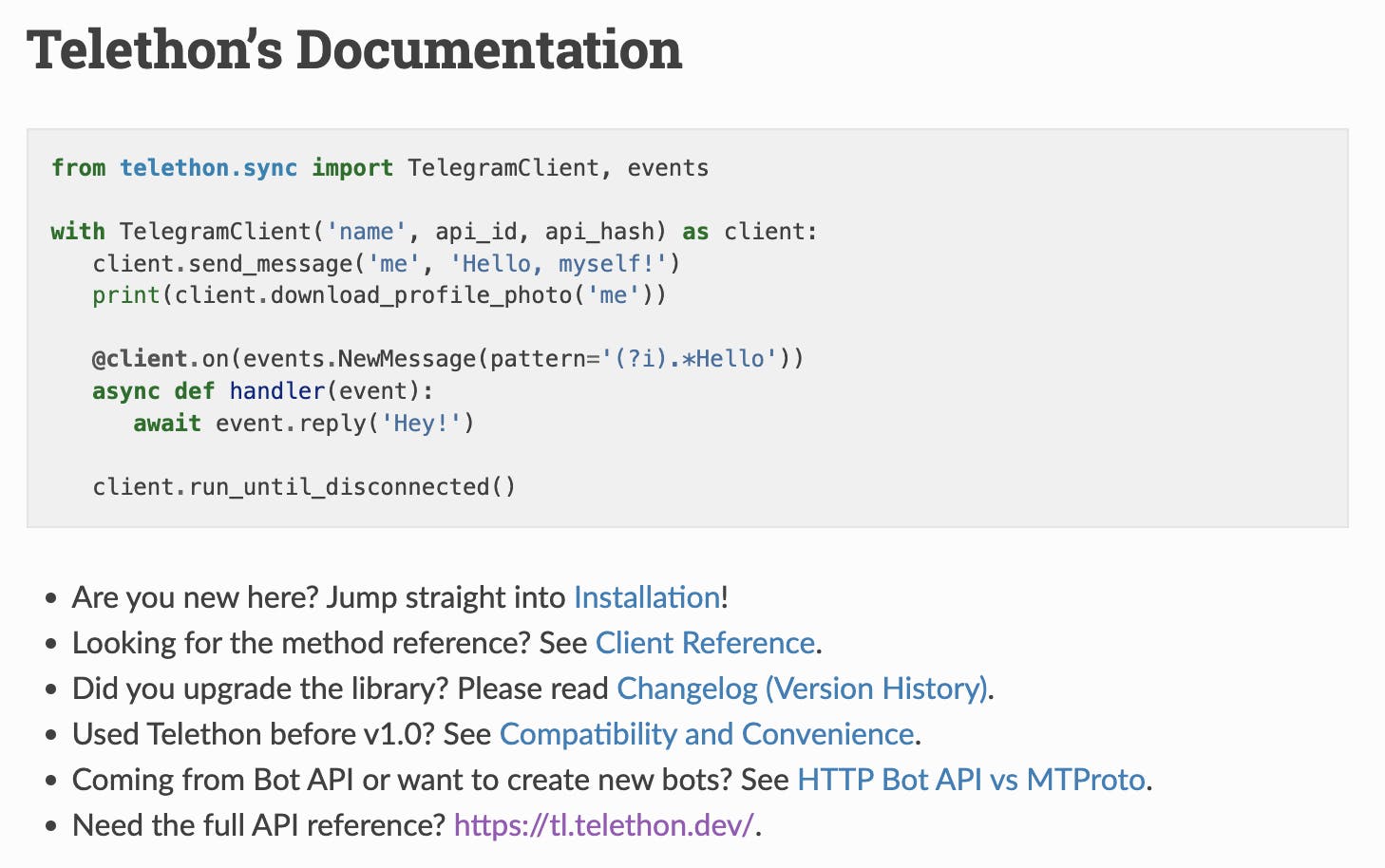Click telethon.sync in the import line
This screenshot has width=1385, height=868.
pos(208,168)
